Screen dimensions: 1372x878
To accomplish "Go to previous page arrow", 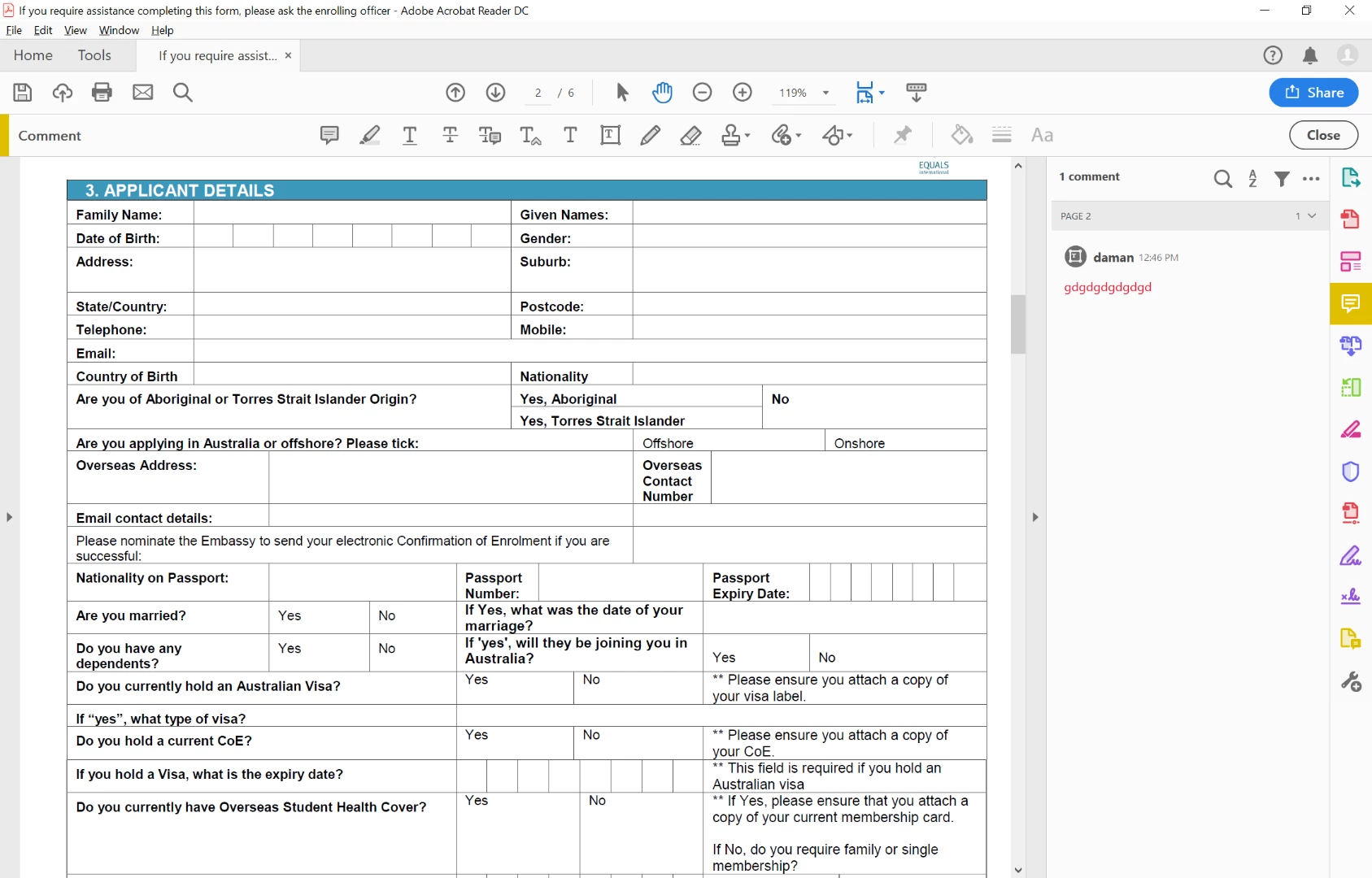I will point(455,93).
